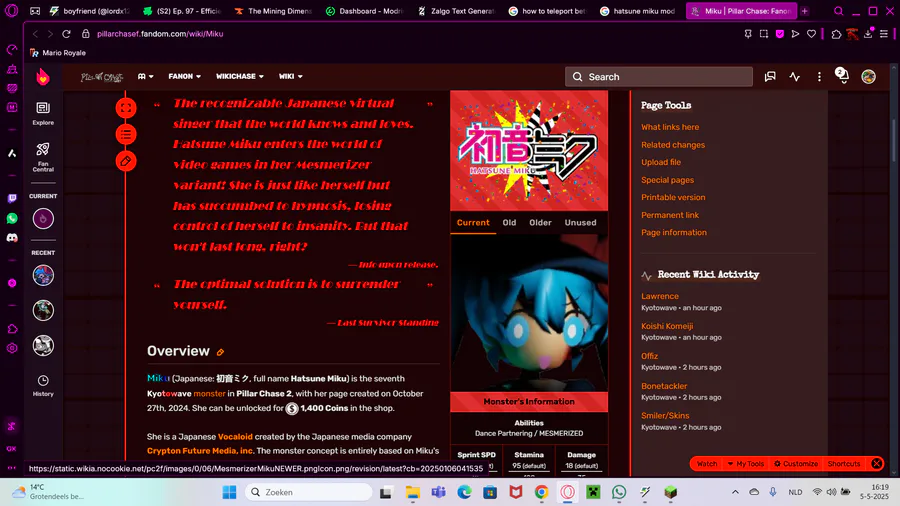The height and width of the screenshot is (506, 900).
Task: Click the Hatsune Miku logo image
Action: [x=529, y=150]
